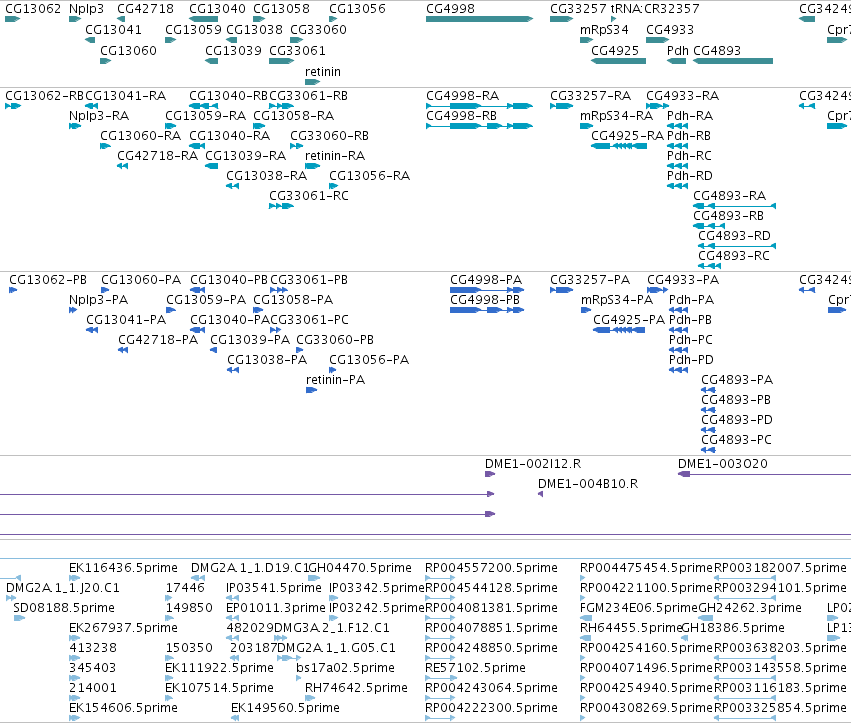Select the CG33061-RB transcript label

coord(308,96)
